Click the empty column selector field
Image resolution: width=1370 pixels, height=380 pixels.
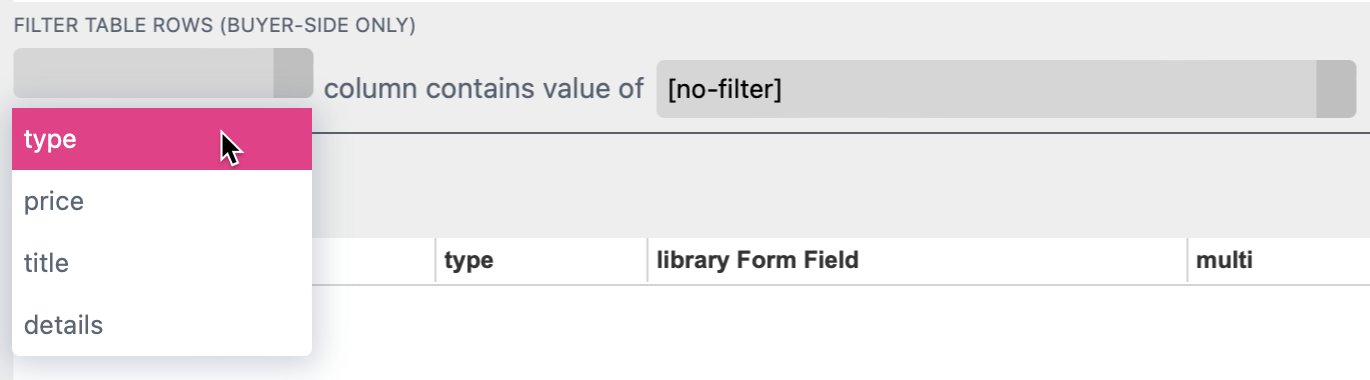click(x=144, y=73)
